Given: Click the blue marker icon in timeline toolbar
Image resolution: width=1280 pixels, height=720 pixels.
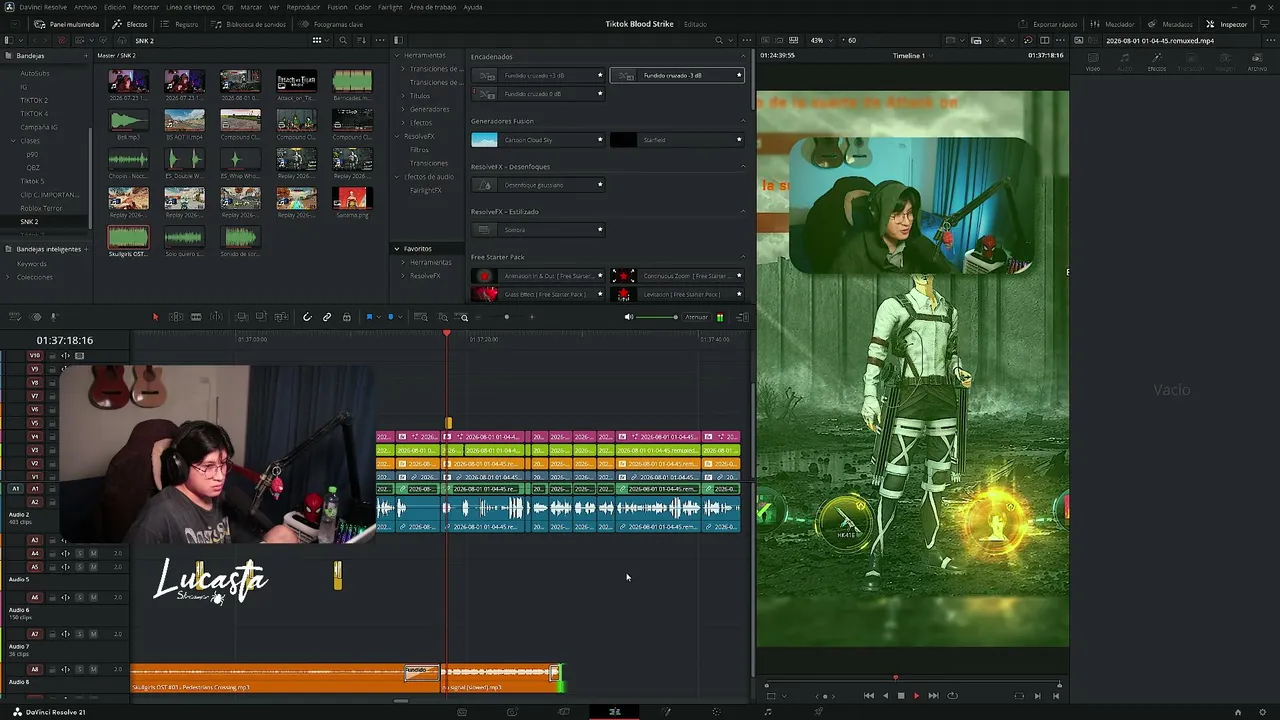Looking at the screenshot, I should [x=391, y=317].
